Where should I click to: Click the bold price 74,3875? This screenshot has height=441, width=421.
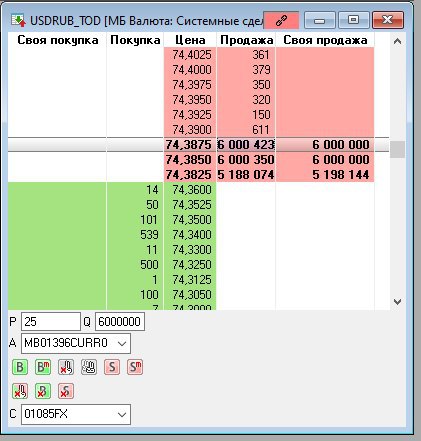pos(189,145)
